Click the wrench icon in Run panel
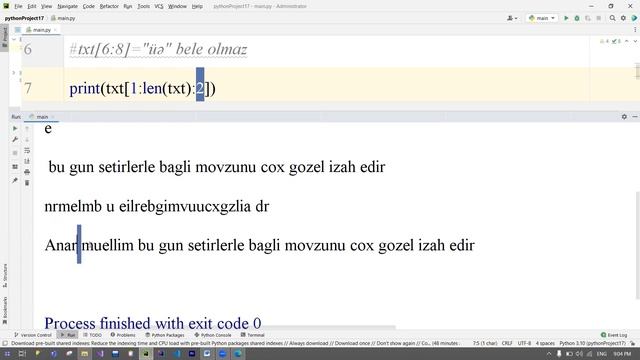Viewport: 640px width, 360px height. 15,140
